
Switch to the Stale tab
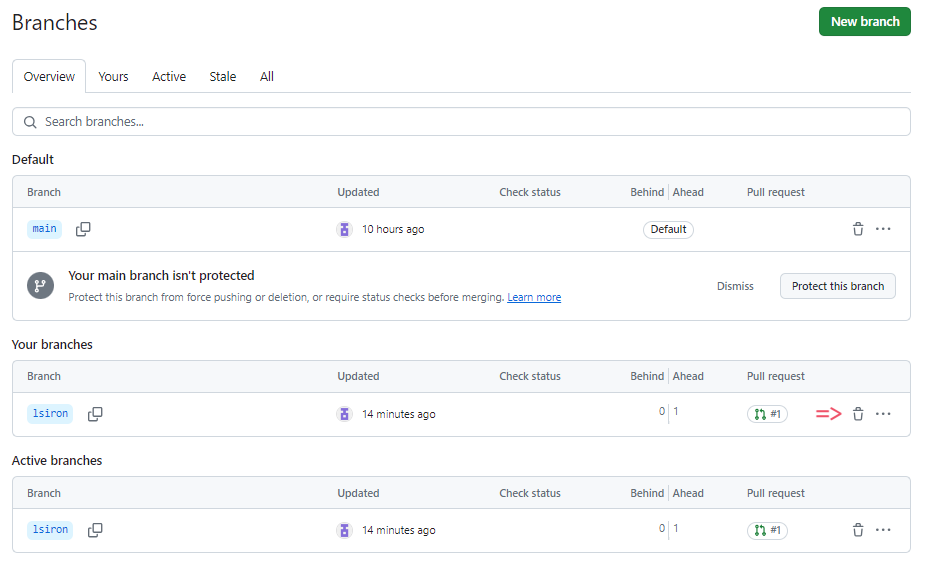point(223,77)
